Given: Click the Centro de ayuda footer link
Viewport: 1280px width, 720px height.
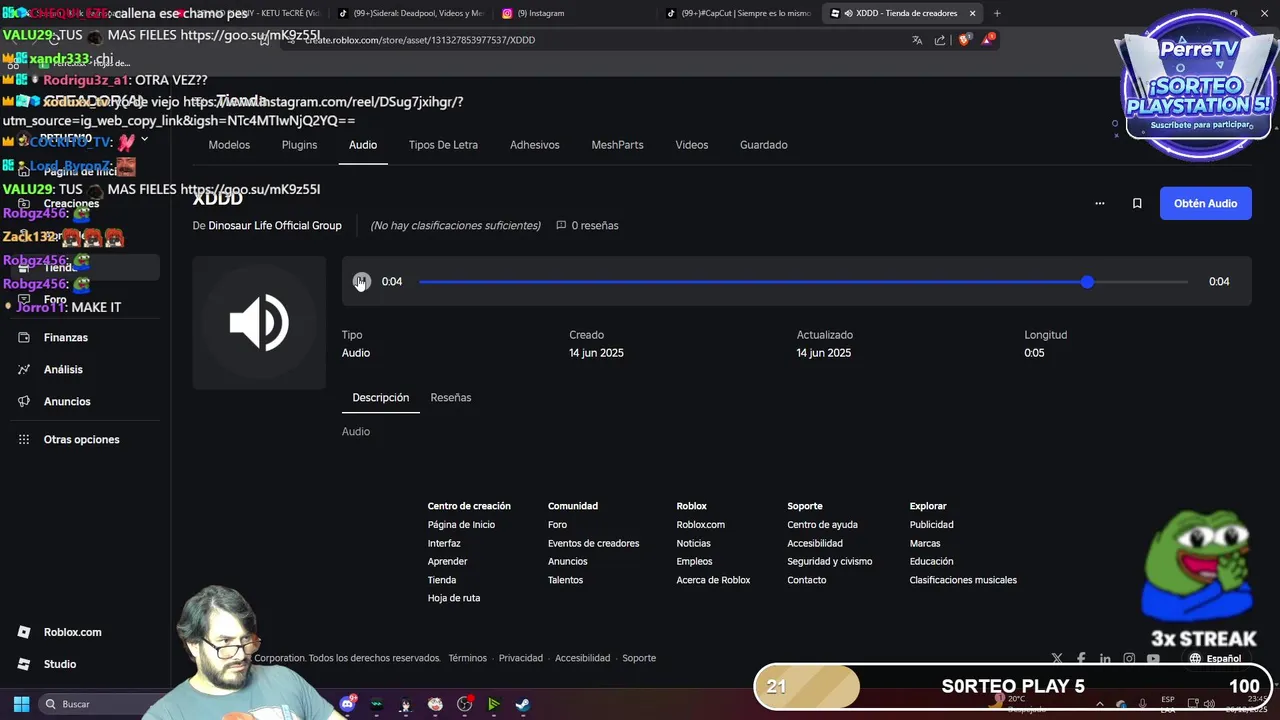Looking at the screenshot, I should pyautogui.click(x=822, y=525).
